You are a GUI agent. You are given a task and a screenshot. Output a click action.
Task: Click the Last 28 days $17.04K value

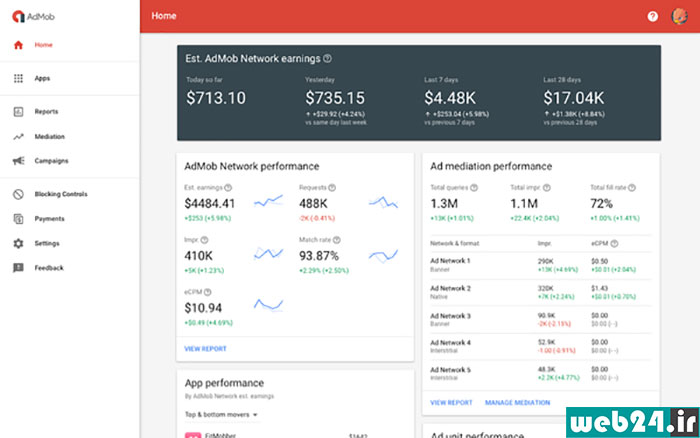coord(573,98)
